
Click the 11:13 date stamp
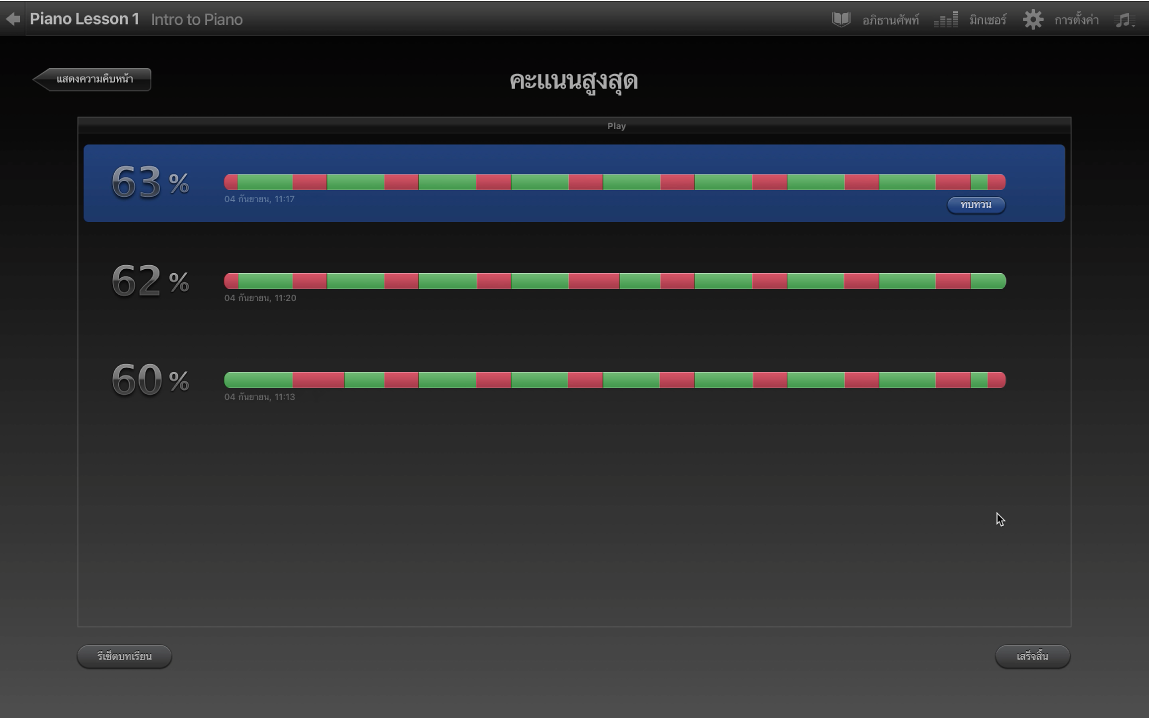click(x=259, y=396)
